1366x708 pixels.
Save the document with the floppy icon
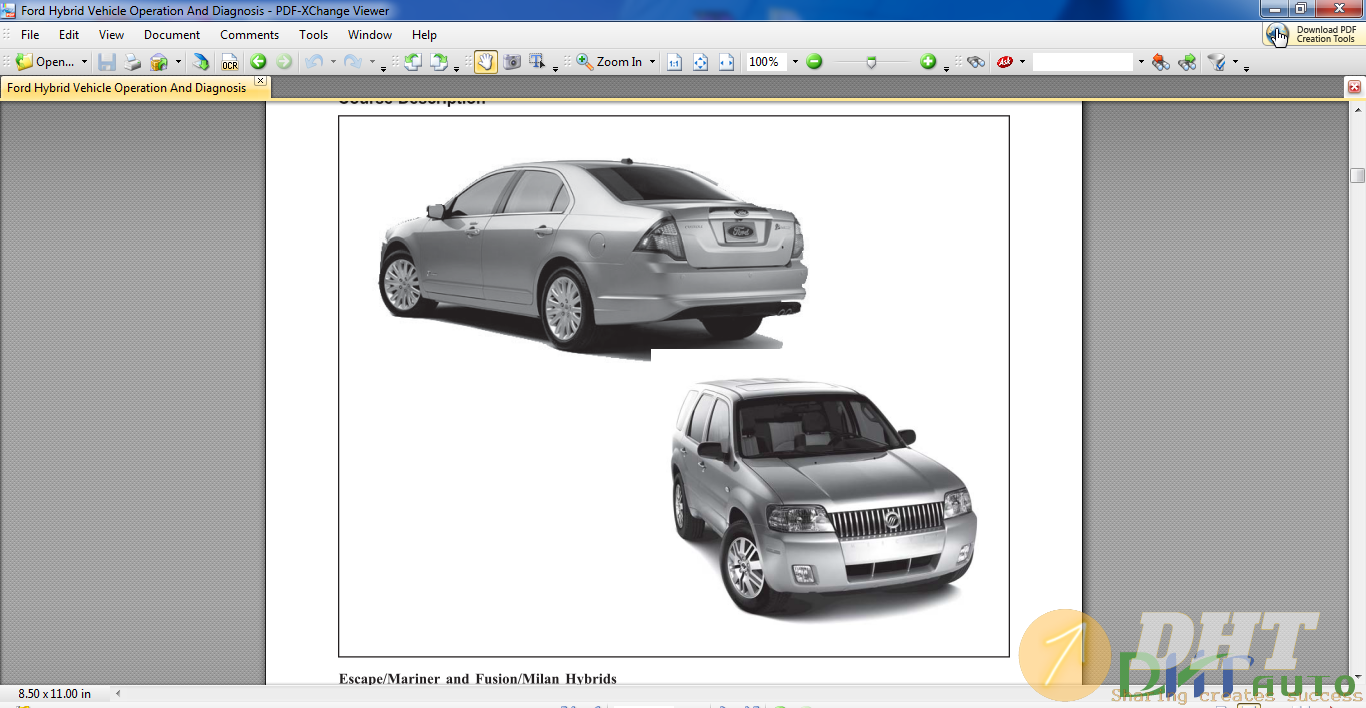coord(107,62)
